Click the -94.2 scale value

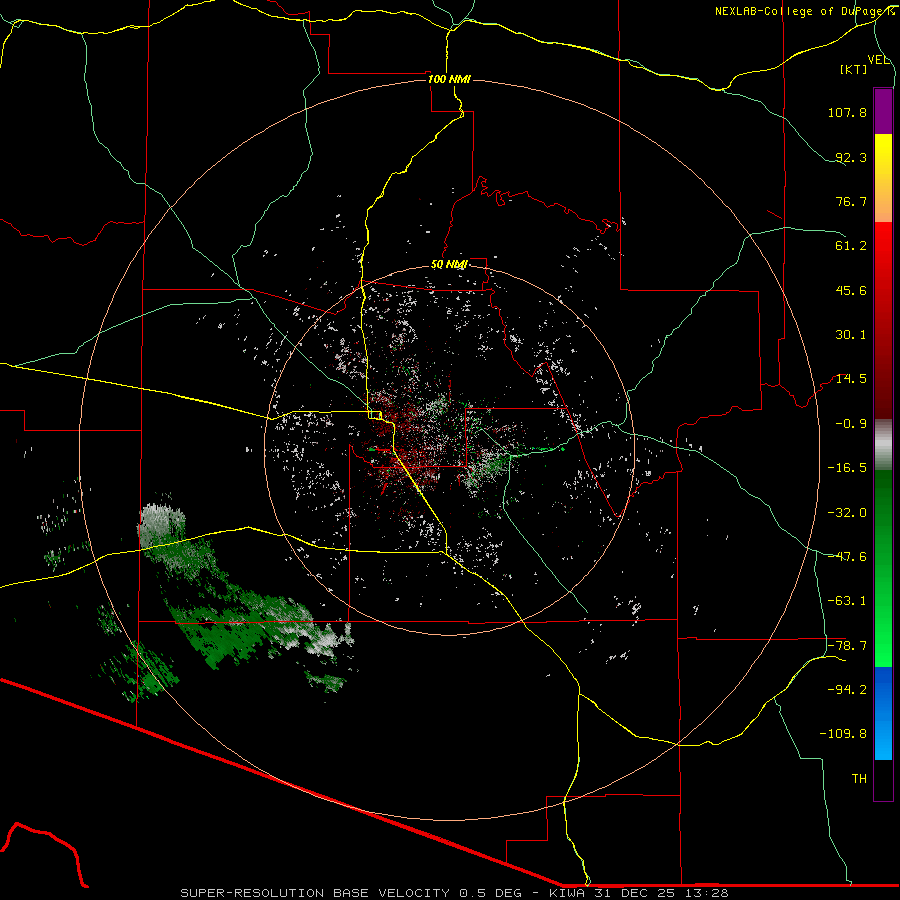847,689
